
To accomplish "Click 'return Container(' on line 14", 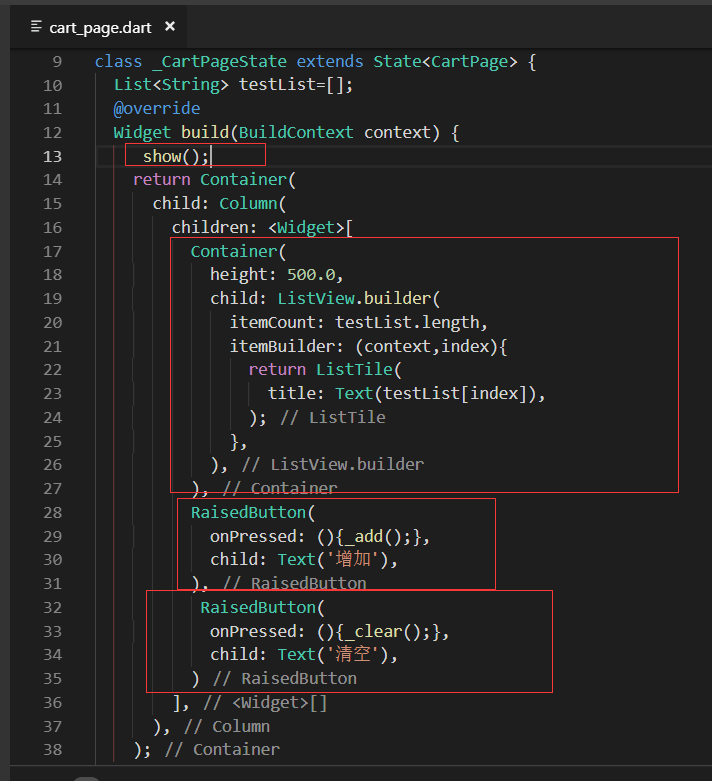I will [x=215, y=180].
